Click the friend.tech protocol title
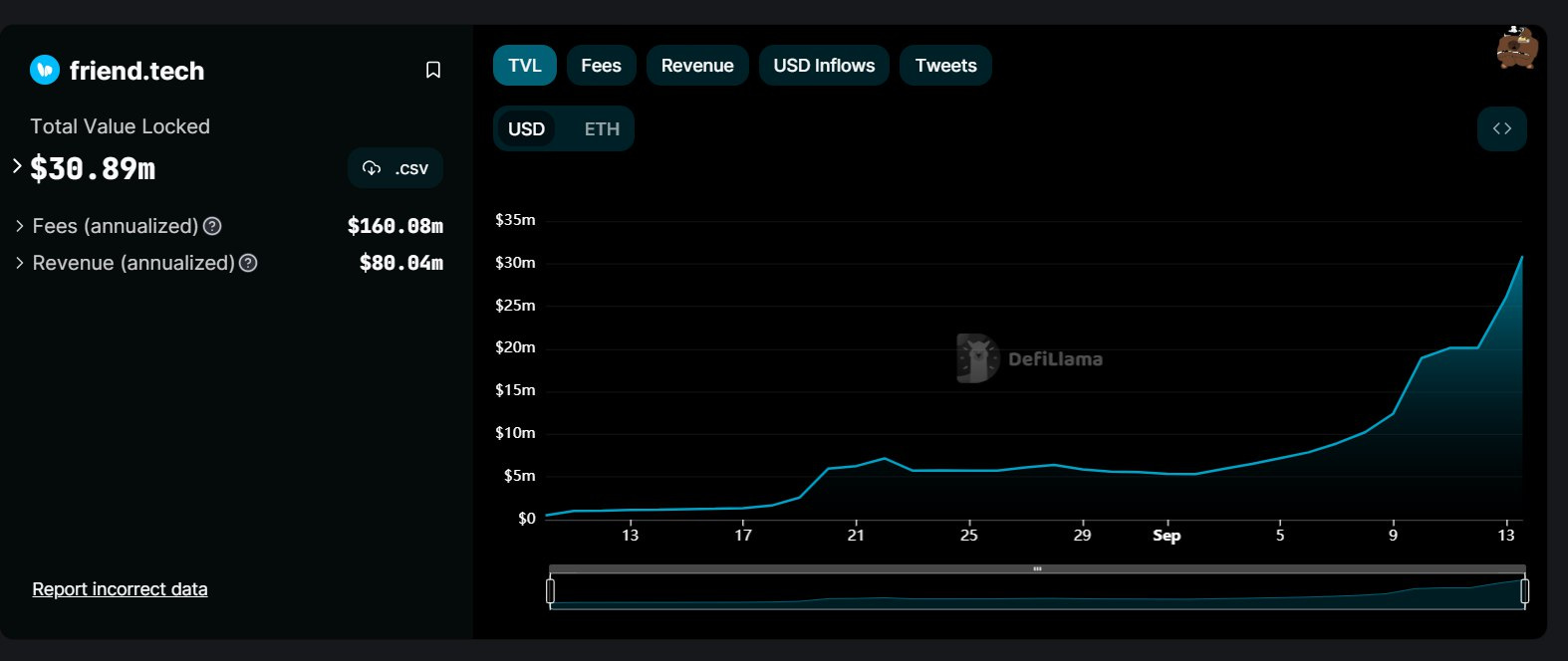The height and width of the screenshot is (661, 1568). click(136, 71)
